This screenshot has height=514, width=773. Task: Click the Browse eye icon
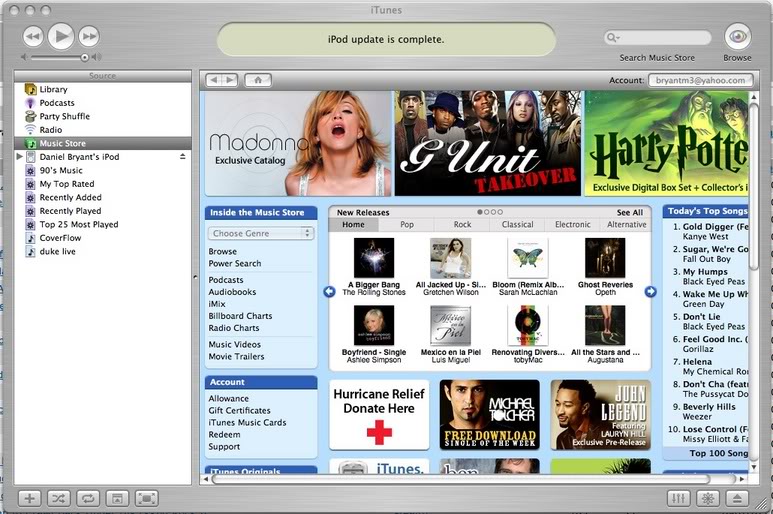[x=738, y=36]
